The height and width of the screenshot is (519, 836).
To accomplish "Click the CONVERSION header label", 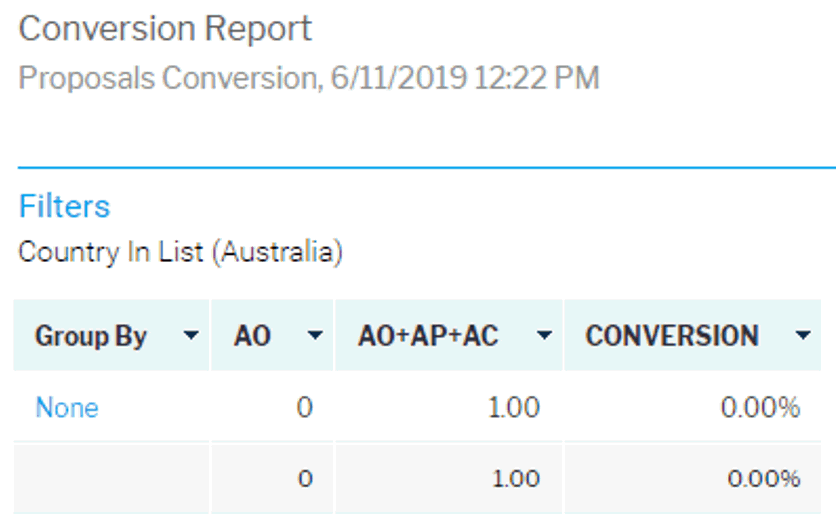I will tap(671, 336).
